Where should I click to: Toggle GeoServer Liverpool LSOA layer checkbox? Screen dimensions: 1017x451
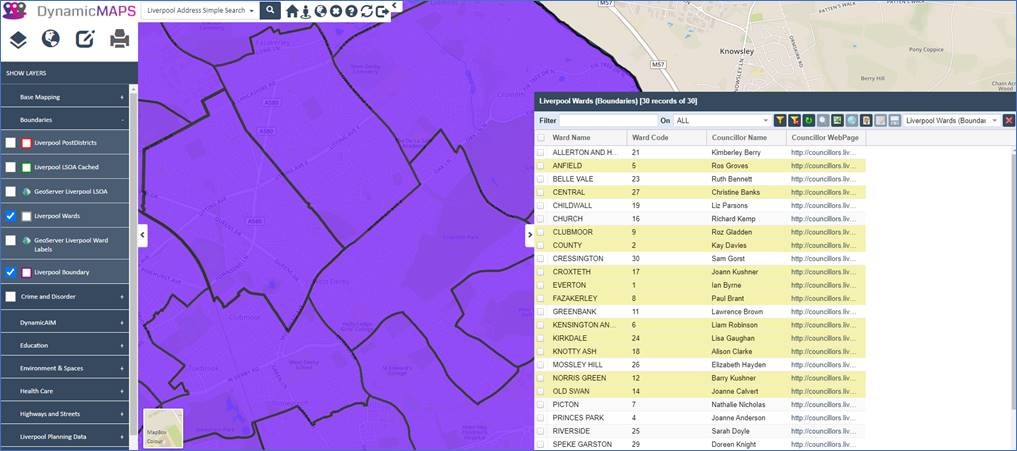10,192
